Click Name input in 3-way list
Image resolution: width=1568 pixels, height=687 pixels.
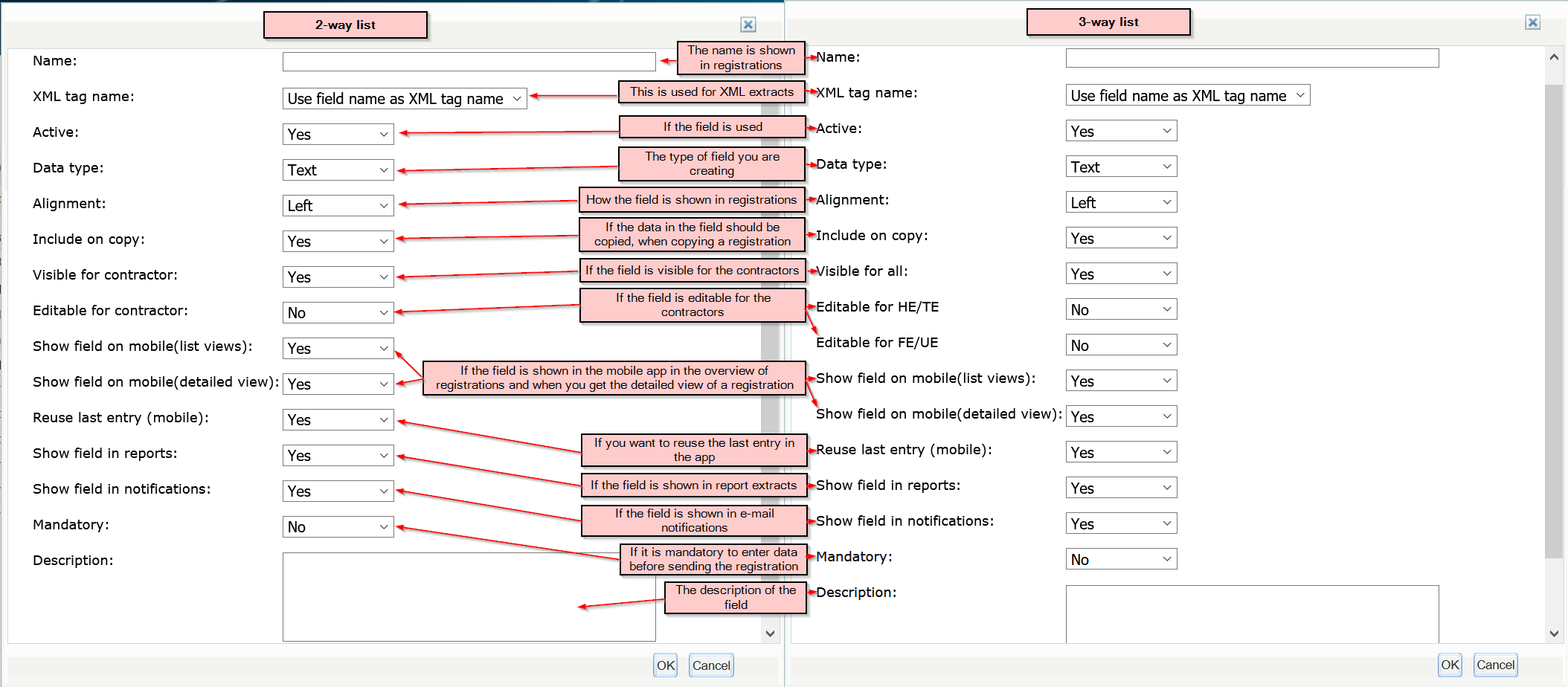[1252, 58]
